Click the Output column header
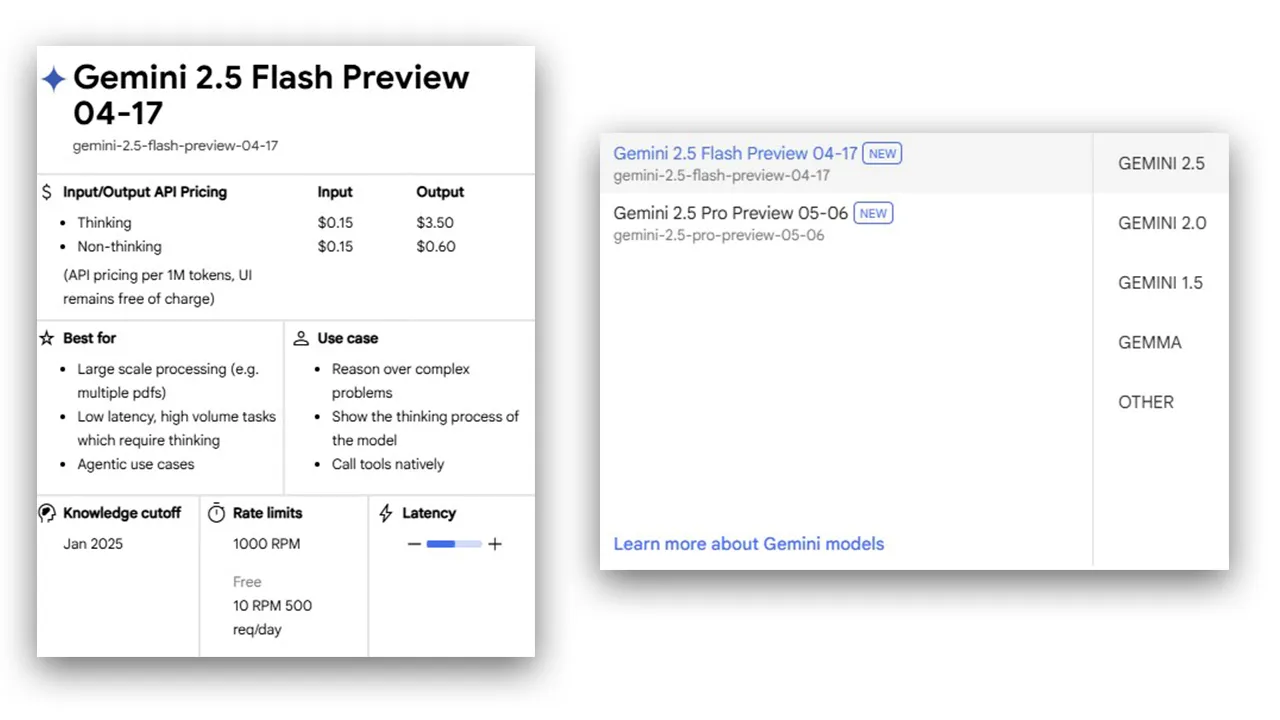The width and height of the screenshot is (1280, 720). [x=440, y=192]
